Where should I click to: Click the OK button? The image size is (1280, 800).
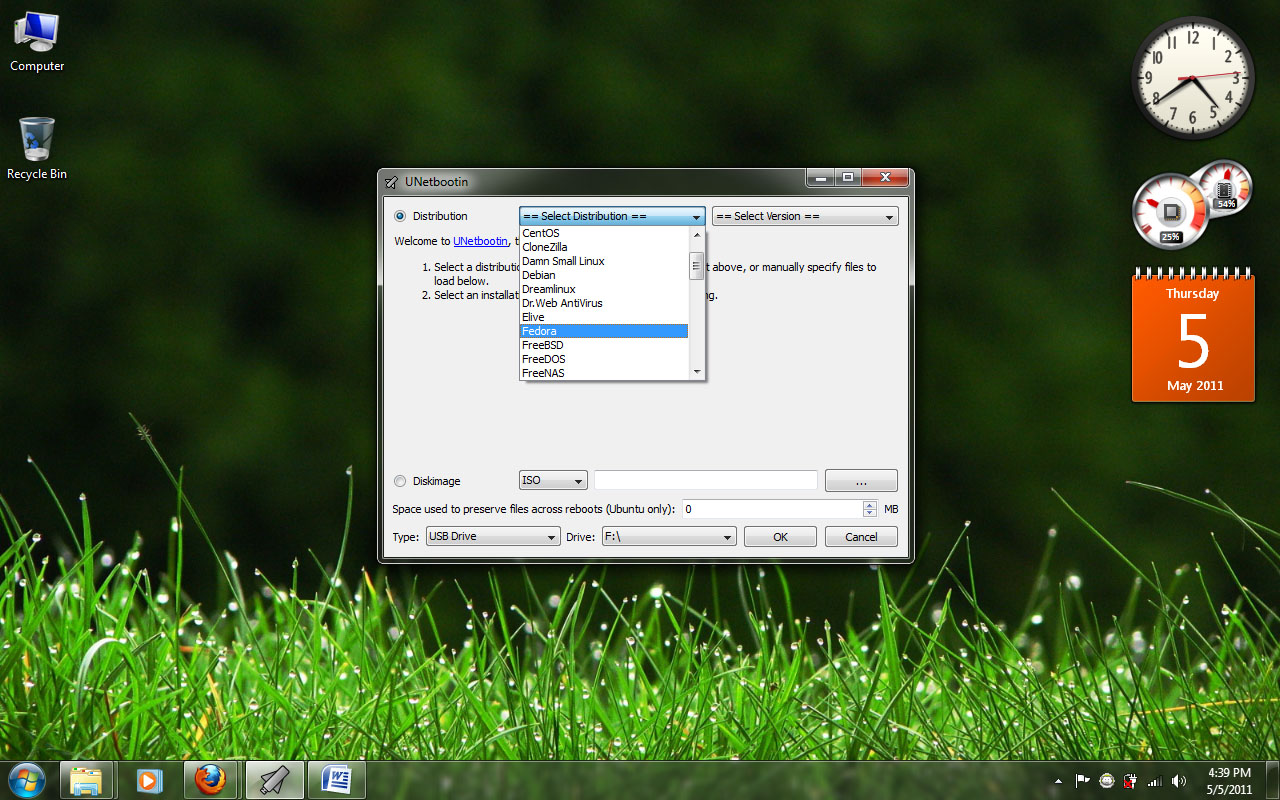[780, 537]
